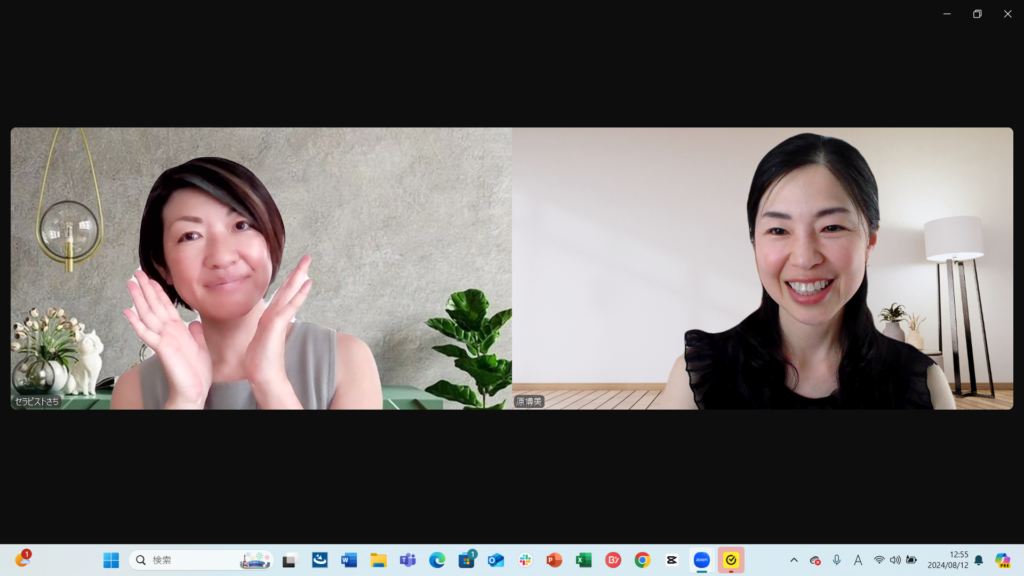This screenshot has height=576, width=1024.
Task: Click the Windows Start button
Action: pyautogui.click(x=111, y=560)
